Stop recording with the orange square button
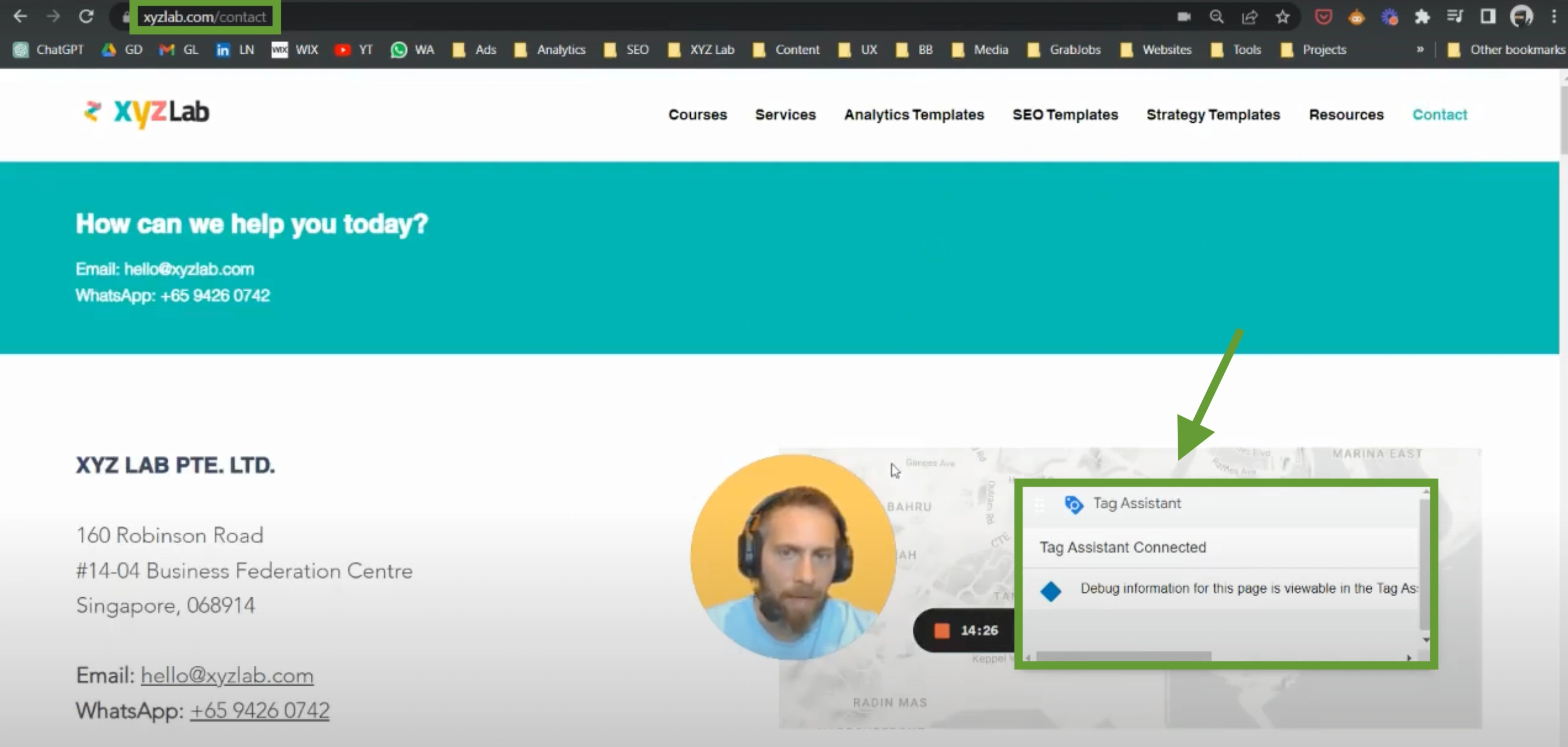The image size is (1568, 747). pos(942,630)
